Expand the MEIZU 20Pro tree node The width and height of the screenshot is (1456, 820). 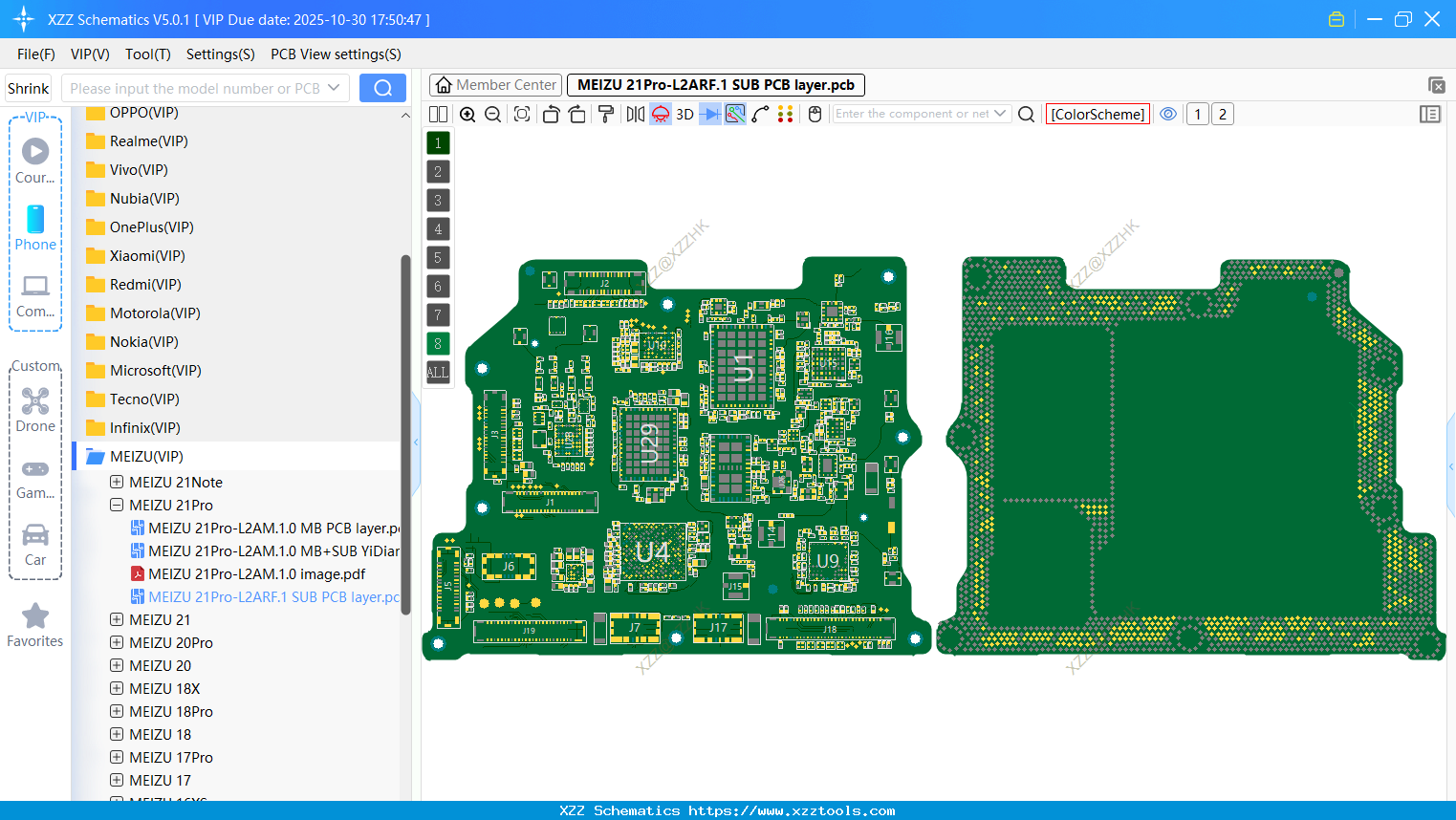117,642
